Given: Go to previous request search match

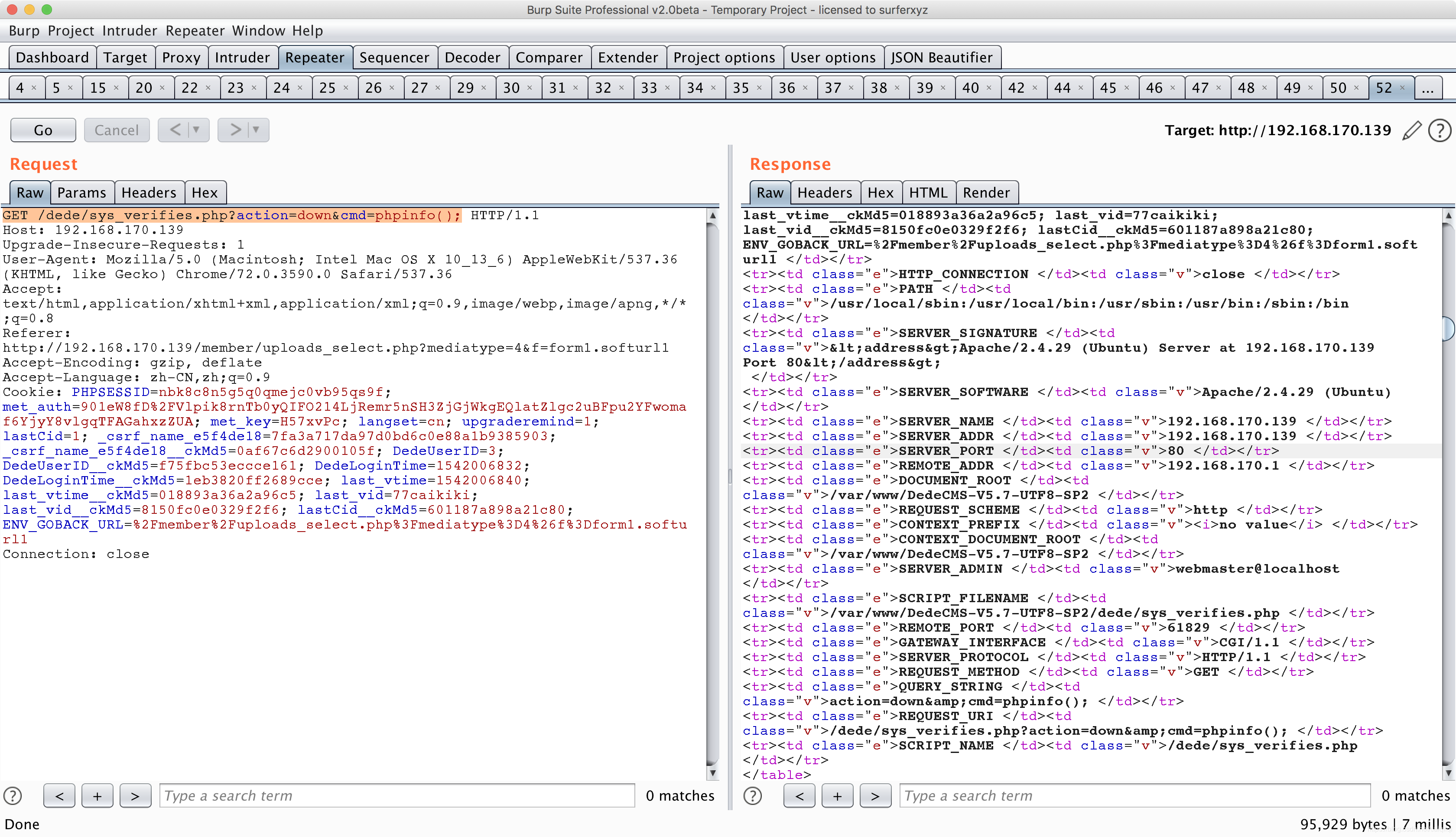Looking at the screenshot, I should (x=59, y=795).
